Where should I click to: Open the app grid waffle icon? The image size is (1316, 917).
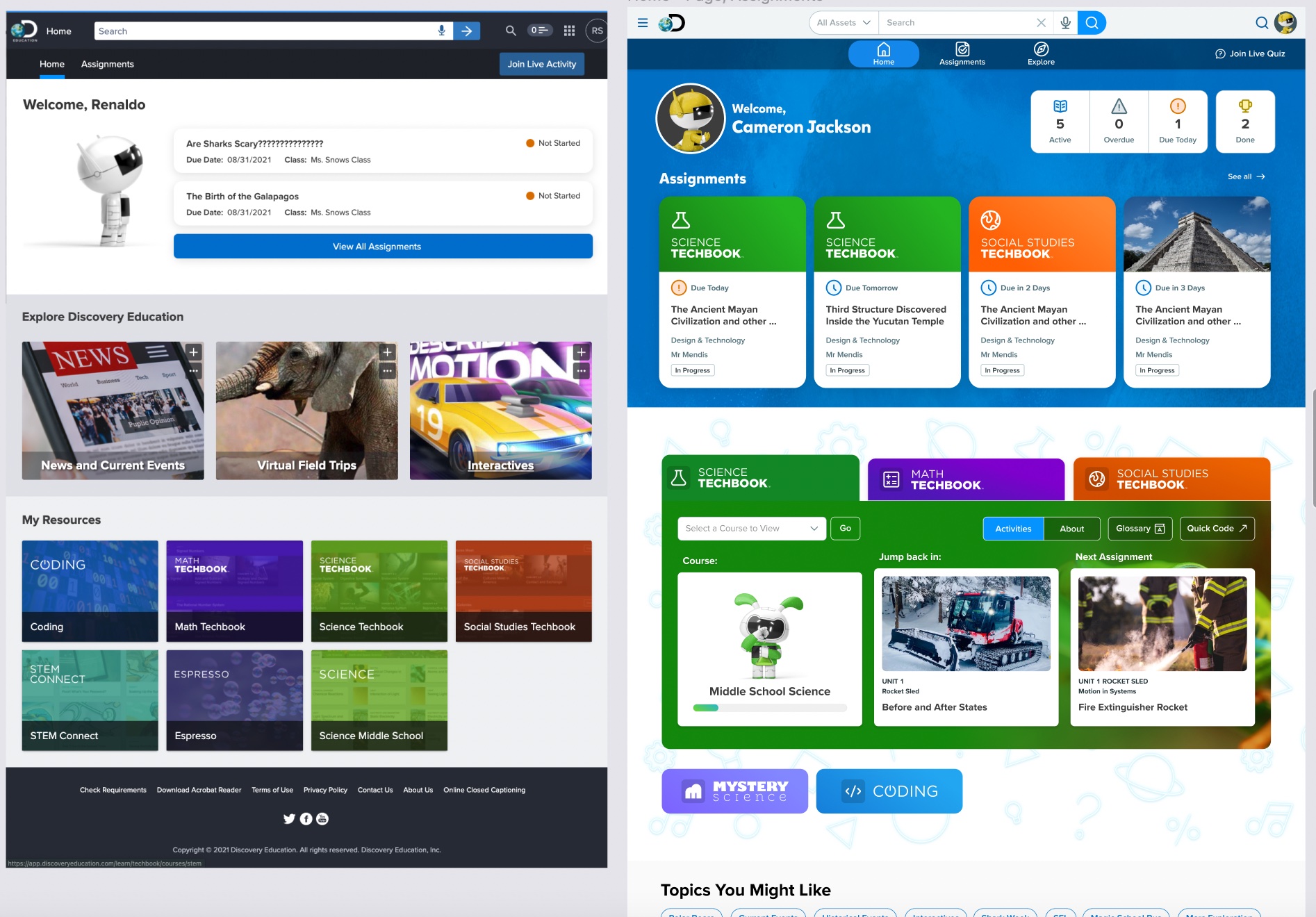pyautogui.click(x=568, y=31)
